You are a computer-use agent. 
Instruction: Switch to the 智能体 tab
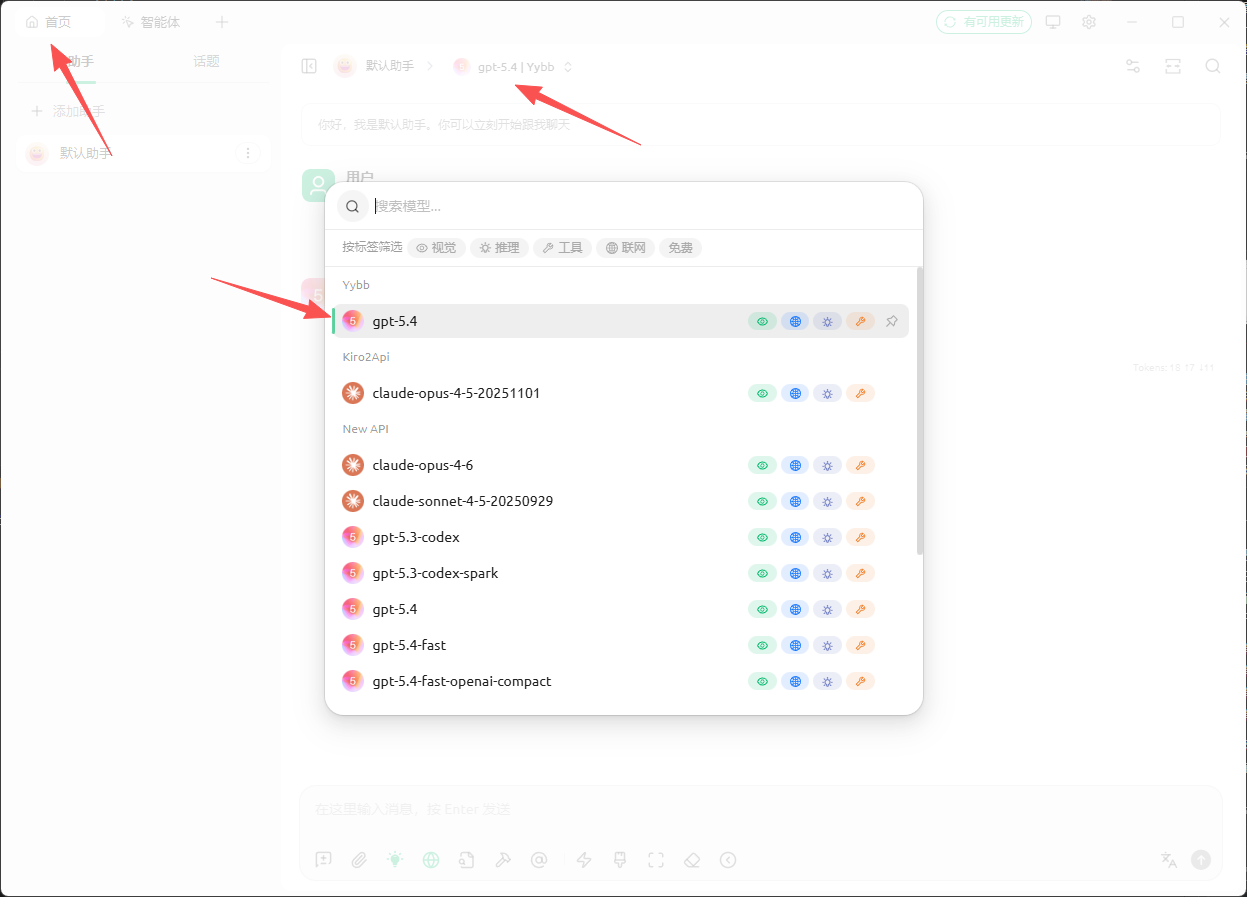pyautogui.click(x=151, y=21)
